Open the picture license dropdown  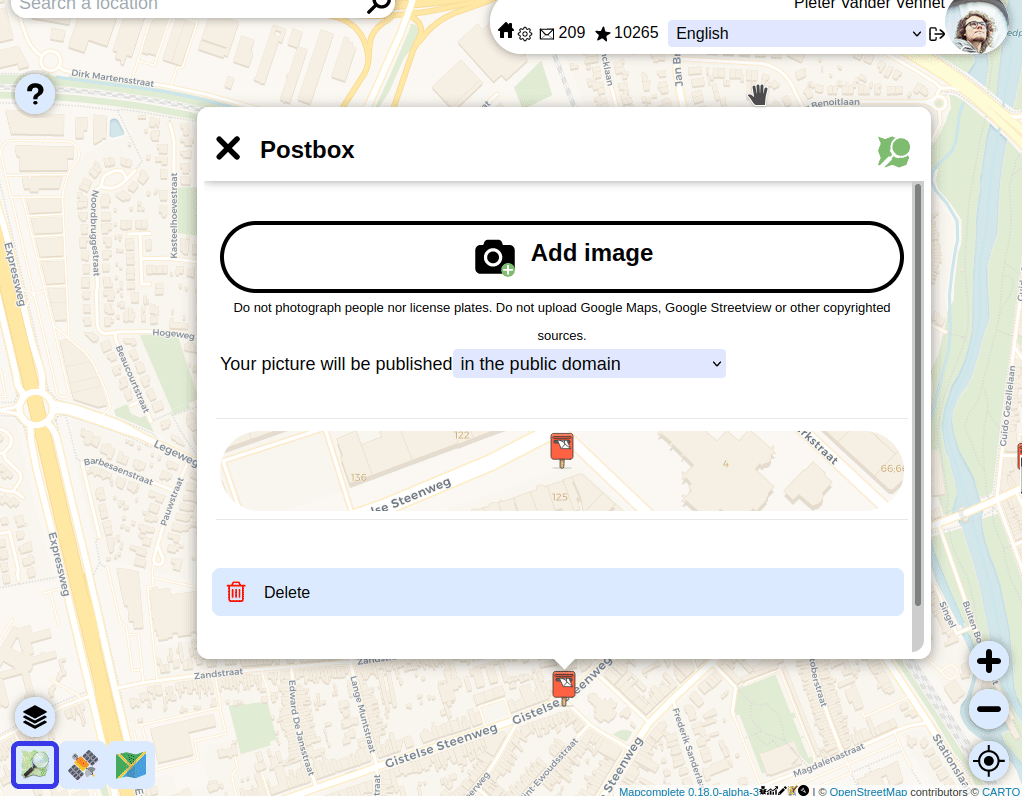(589, 364)
